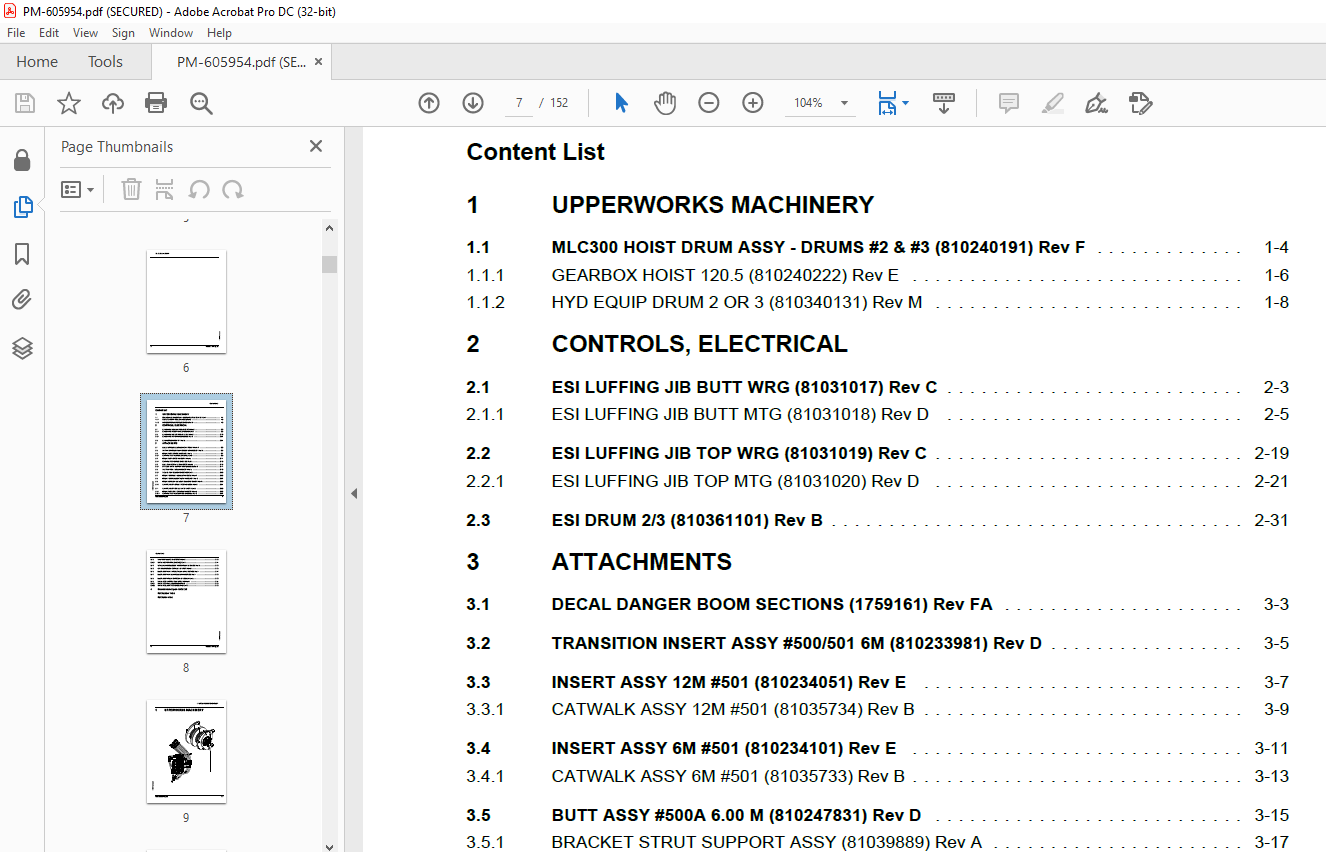Select the page 9 thumbnail
The width and height of the screenshot is (1326, 852).
186,751
